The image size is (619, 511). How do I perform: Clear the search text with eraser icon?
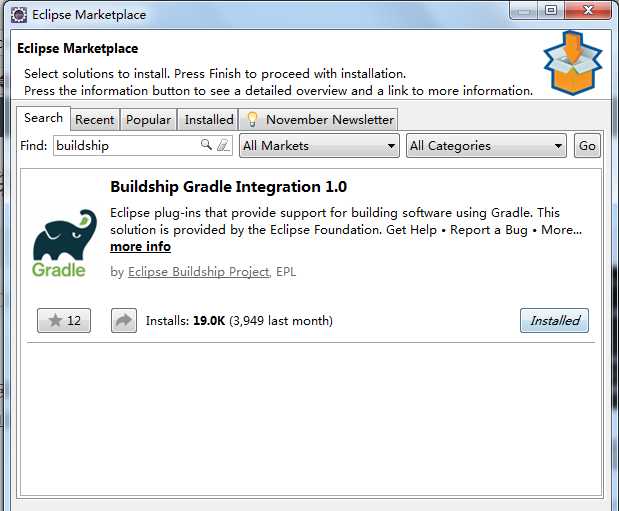[x=223, y=145]
